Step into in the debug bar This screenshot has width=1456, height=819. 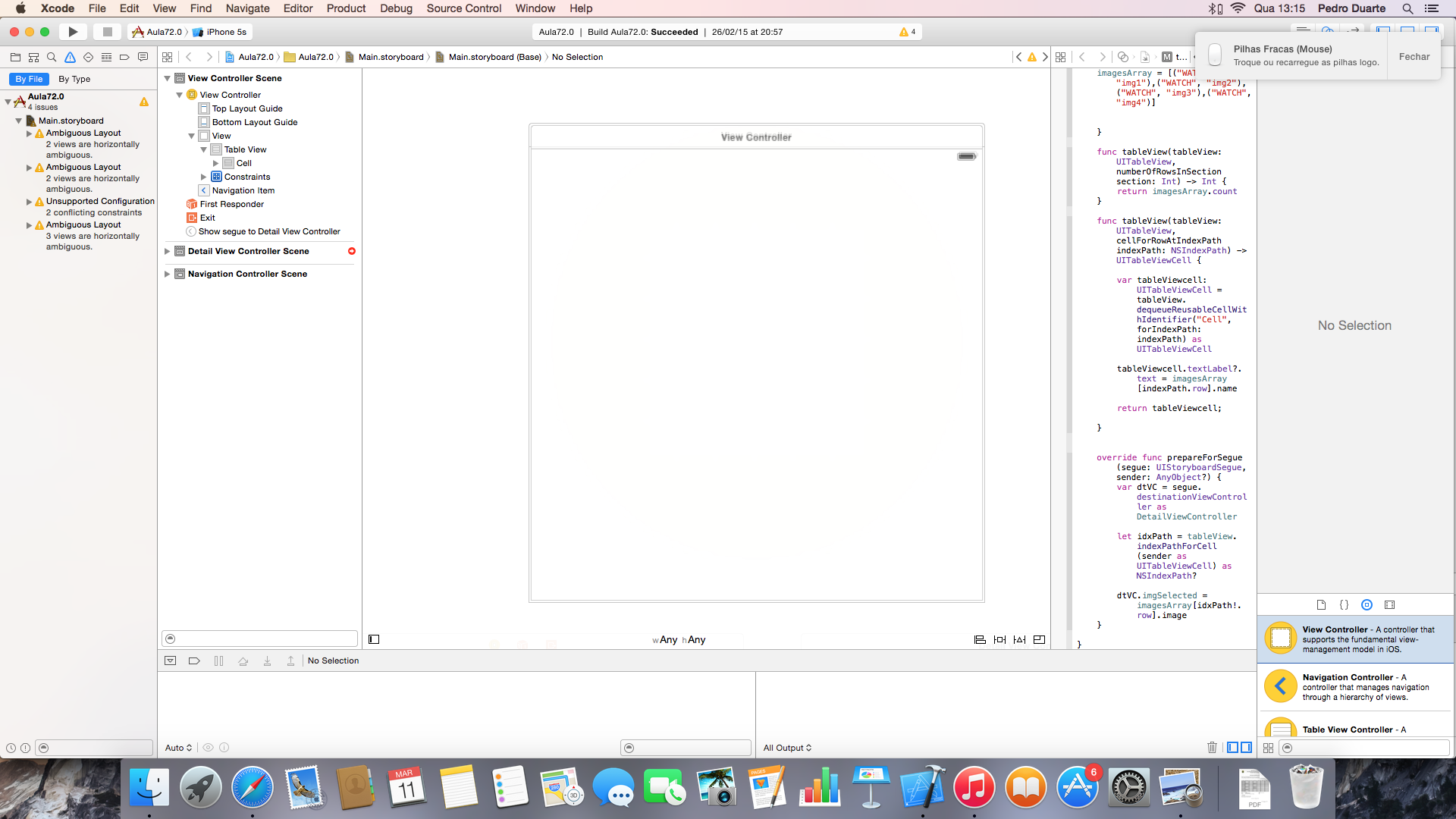point(267,661)
